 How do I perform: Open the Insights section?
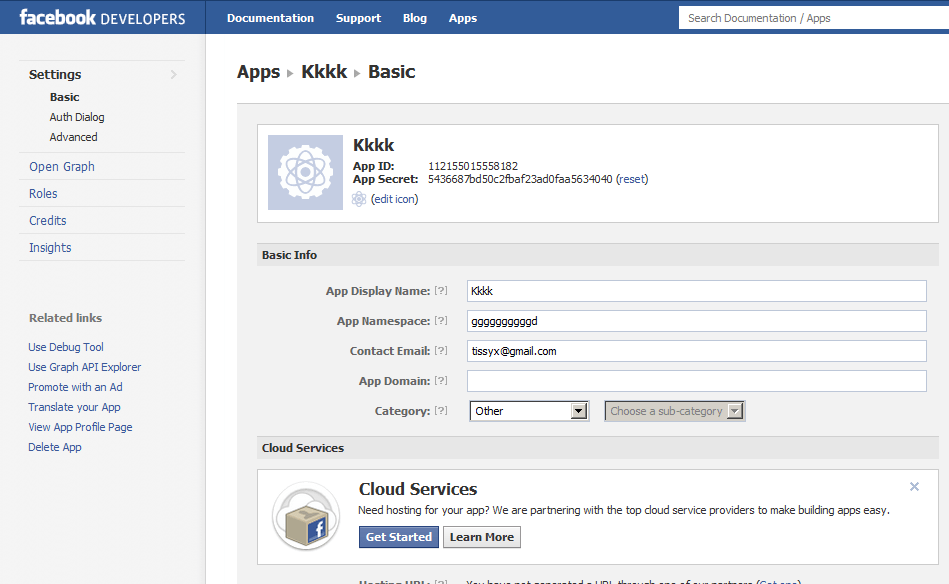50,248
